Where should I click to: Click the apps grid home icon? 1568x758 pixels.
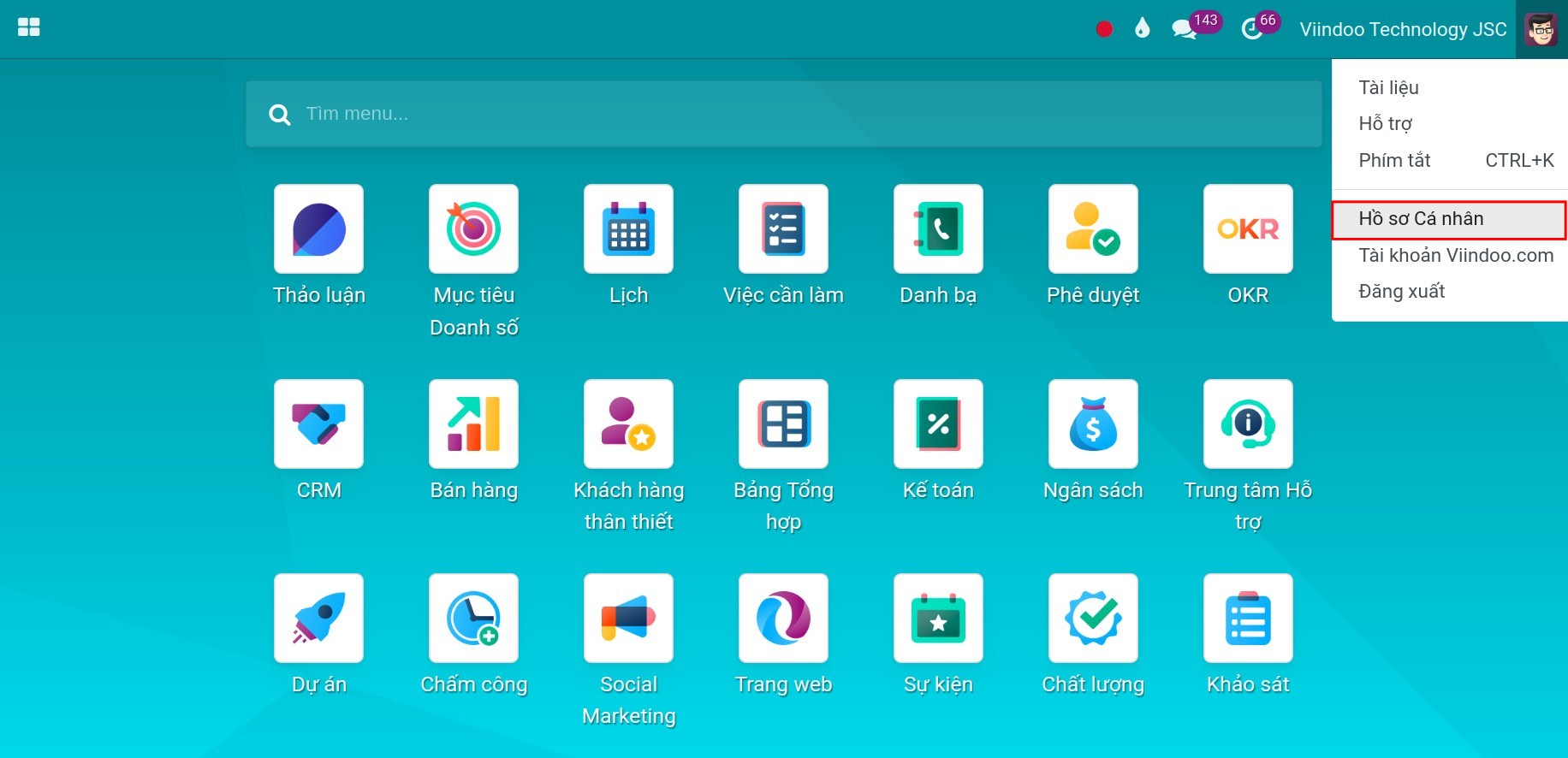pyautogui.click(x=29, y=27)
